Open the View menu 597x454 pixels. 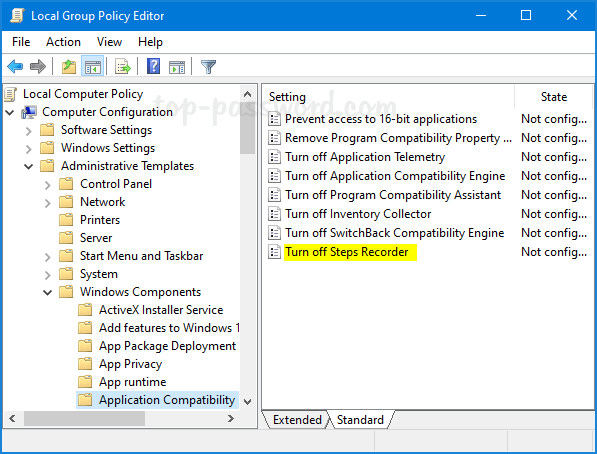(109, 42)
